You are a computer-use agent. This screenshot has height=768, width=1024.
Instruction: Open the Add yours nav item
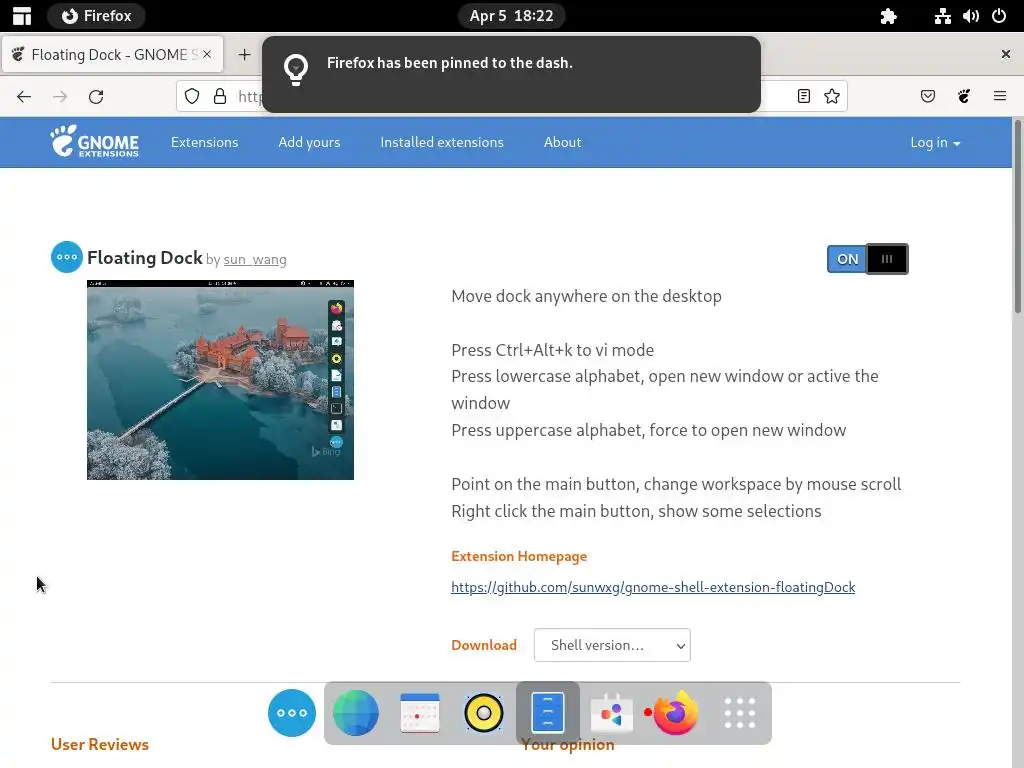pyautogui.click(x=309, y=142)
